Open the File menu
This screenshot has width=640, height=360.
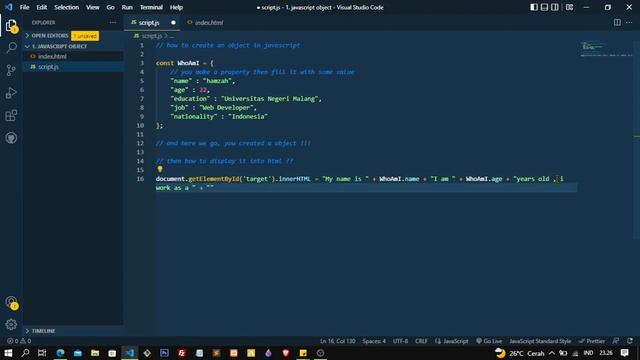coord(24,7)
